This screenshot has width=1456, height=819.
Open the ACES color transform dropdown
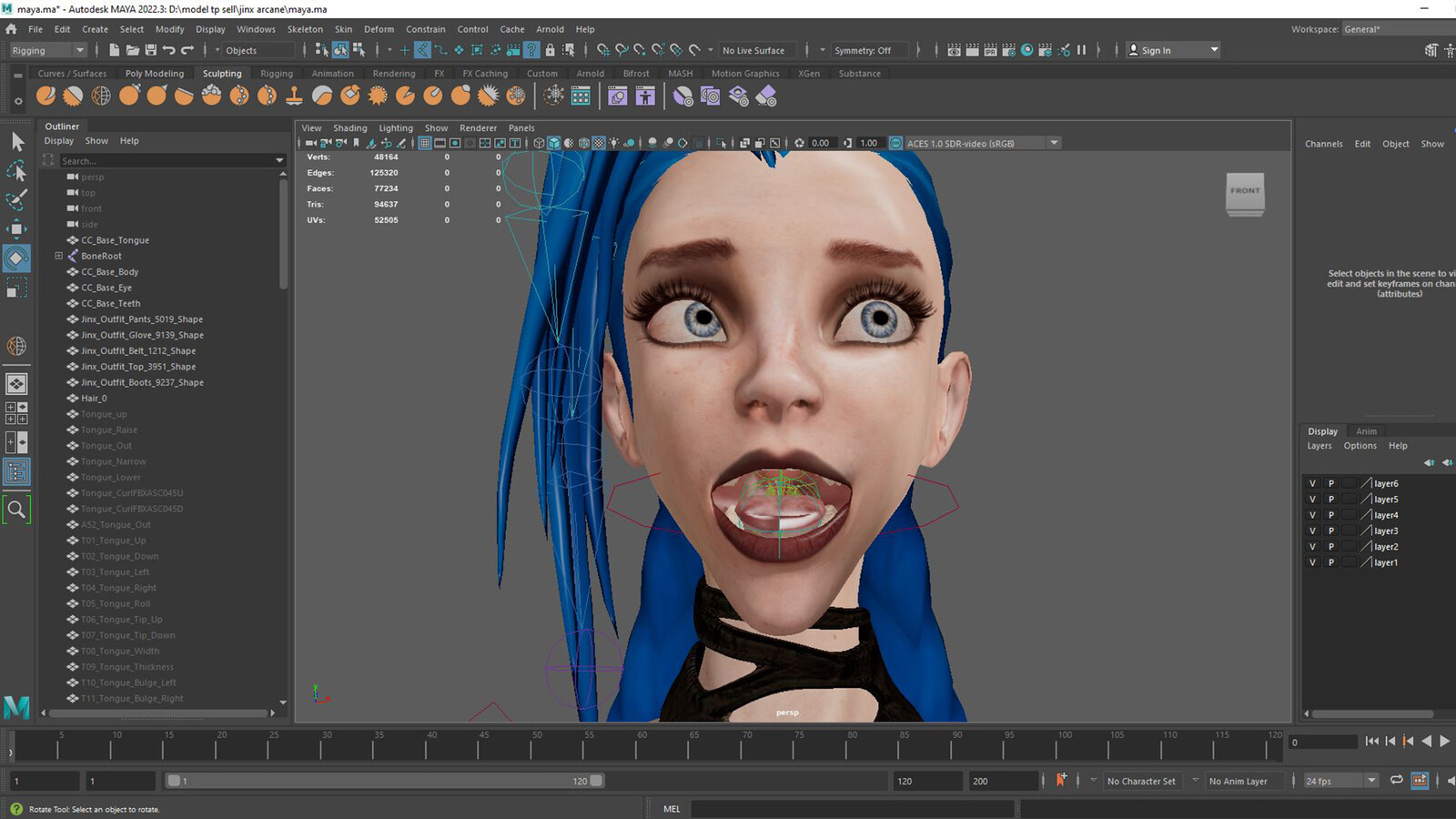pyautogui.click(x=1054, y=143)
